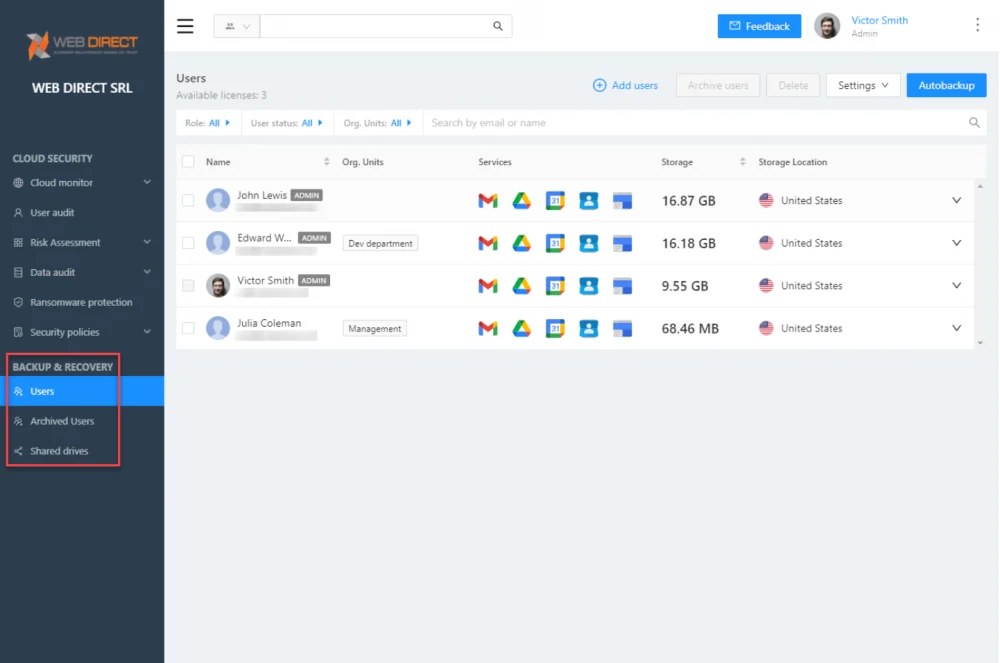Click the Web Direct logo
1000x663 pixels.
pyautogui.click(x=82, y=45)
